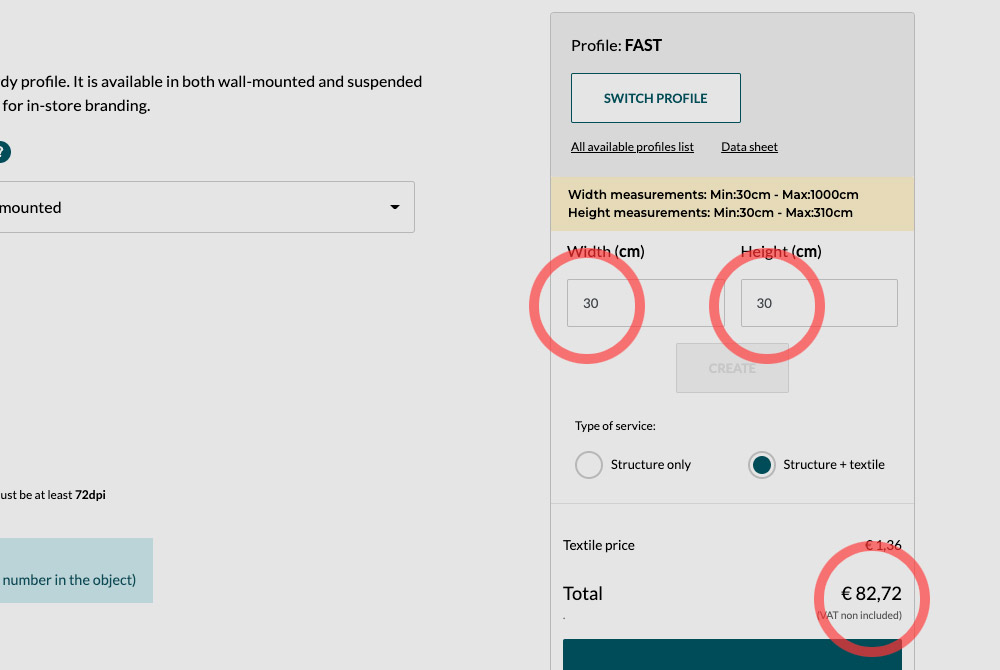Open the All available profiles list link
Viewport: 1000px width, 670px height.
pyautogui.click(x=632, y=147)
